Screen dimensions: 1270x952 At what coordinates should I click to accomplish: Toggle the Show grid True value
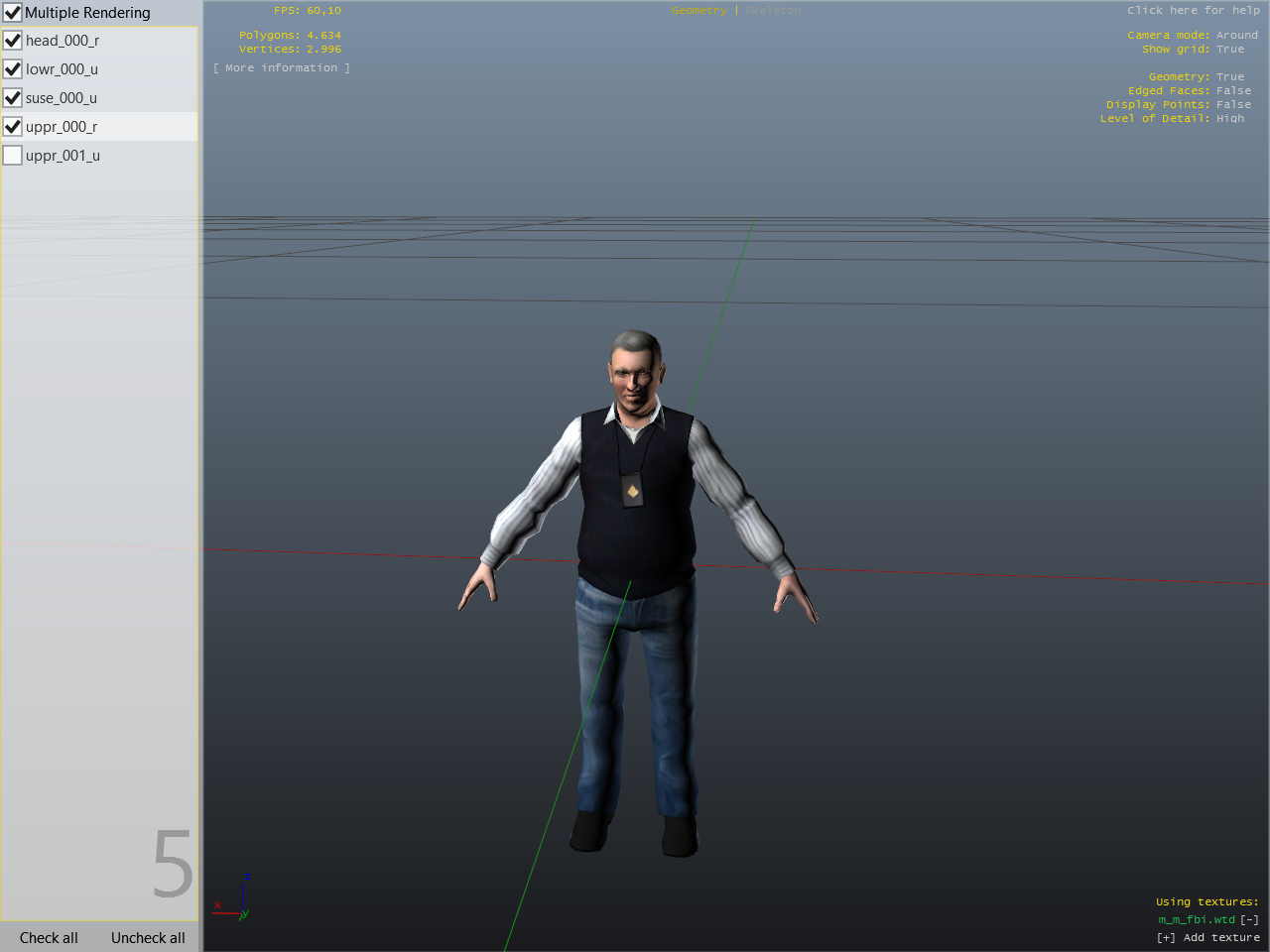1229,50
